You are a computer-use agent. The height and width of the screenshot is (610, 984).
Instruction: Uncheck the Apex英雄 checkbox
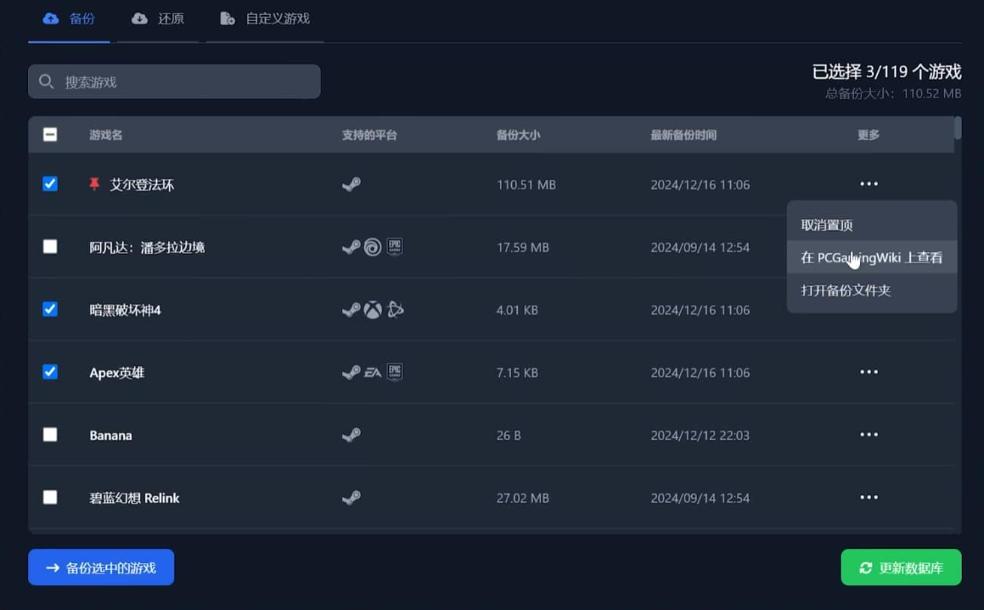click(50, 372)
